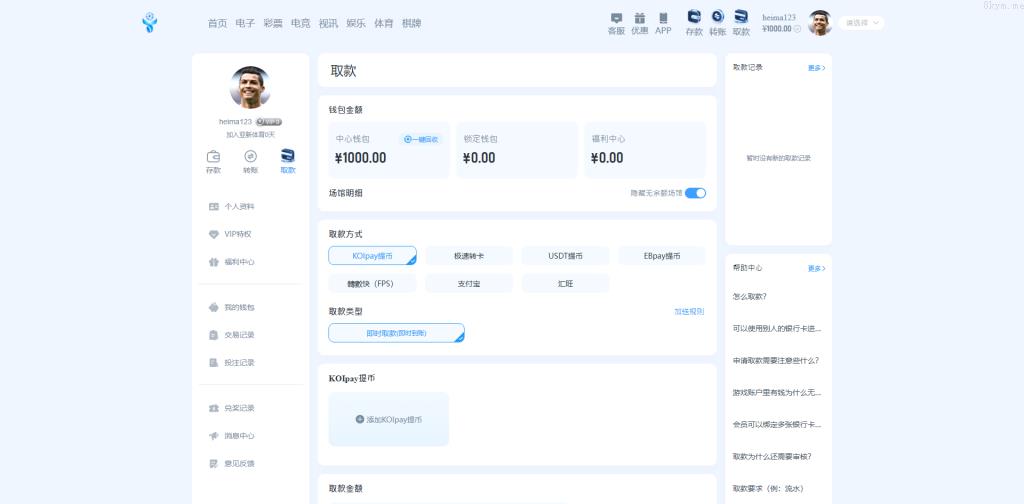Expand balance chevron beside ¥1000.00 in header

797,29
